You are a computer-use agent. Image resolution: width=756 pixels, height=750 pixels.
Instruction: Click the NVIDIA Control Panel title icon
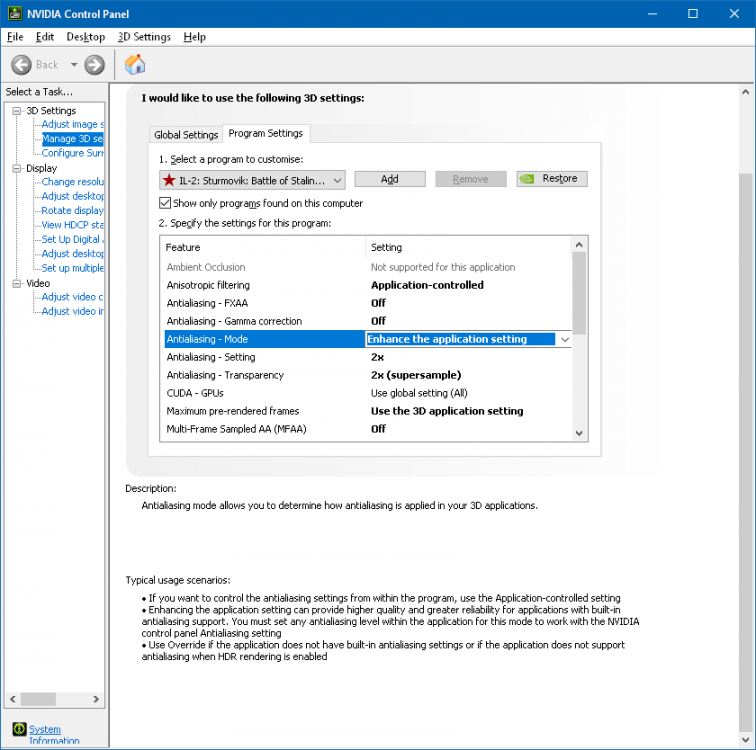[x=14, y=14]
